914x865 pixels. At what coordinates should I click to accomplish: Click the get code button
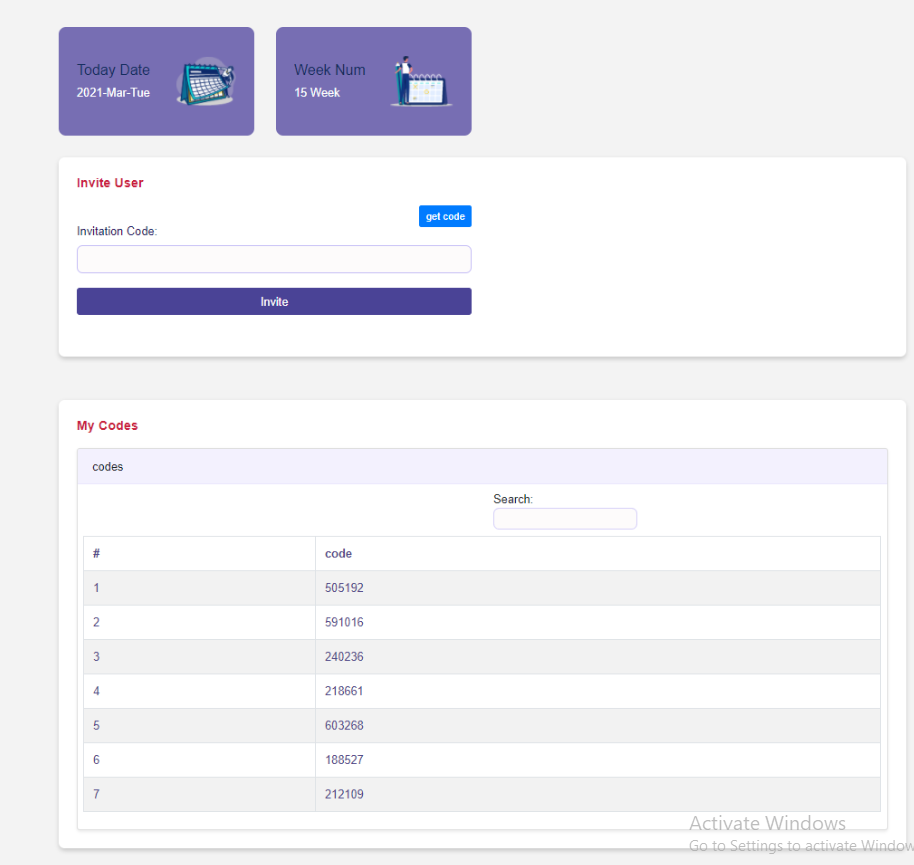coord(445,216)
